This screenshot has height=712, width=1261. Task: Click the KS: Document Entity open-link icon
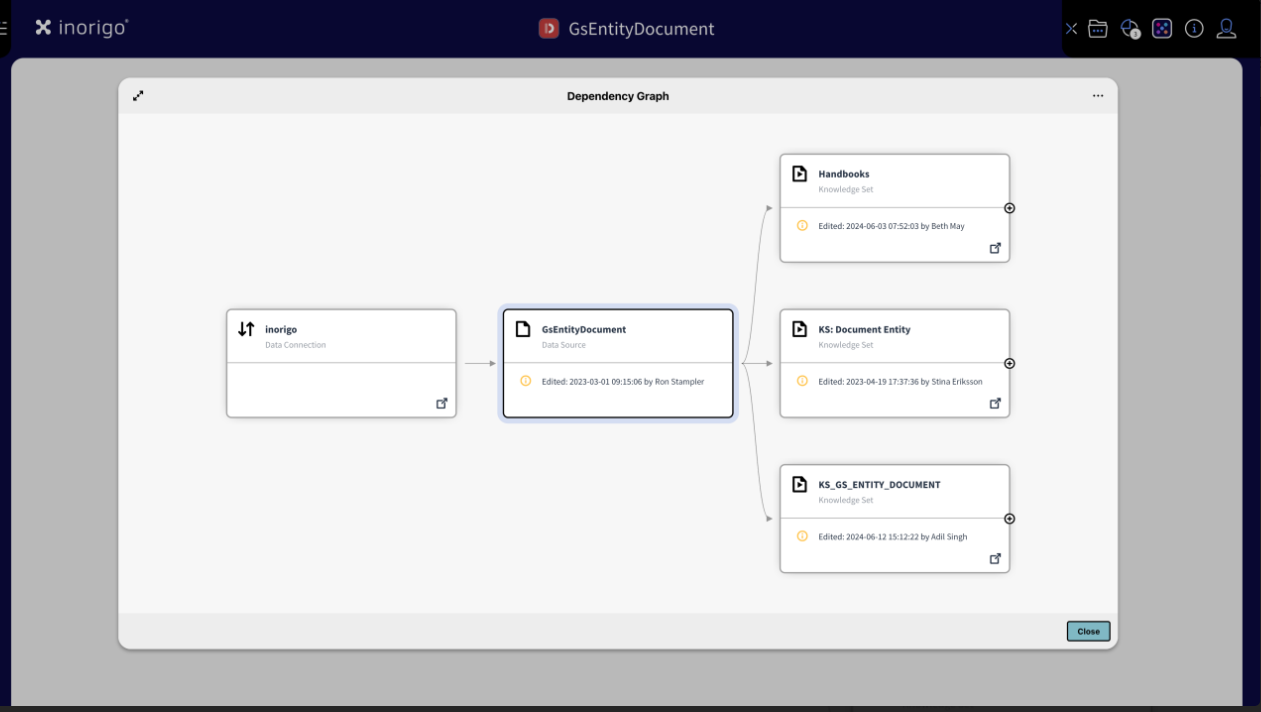pyautogui.click(x=995, y=403)
